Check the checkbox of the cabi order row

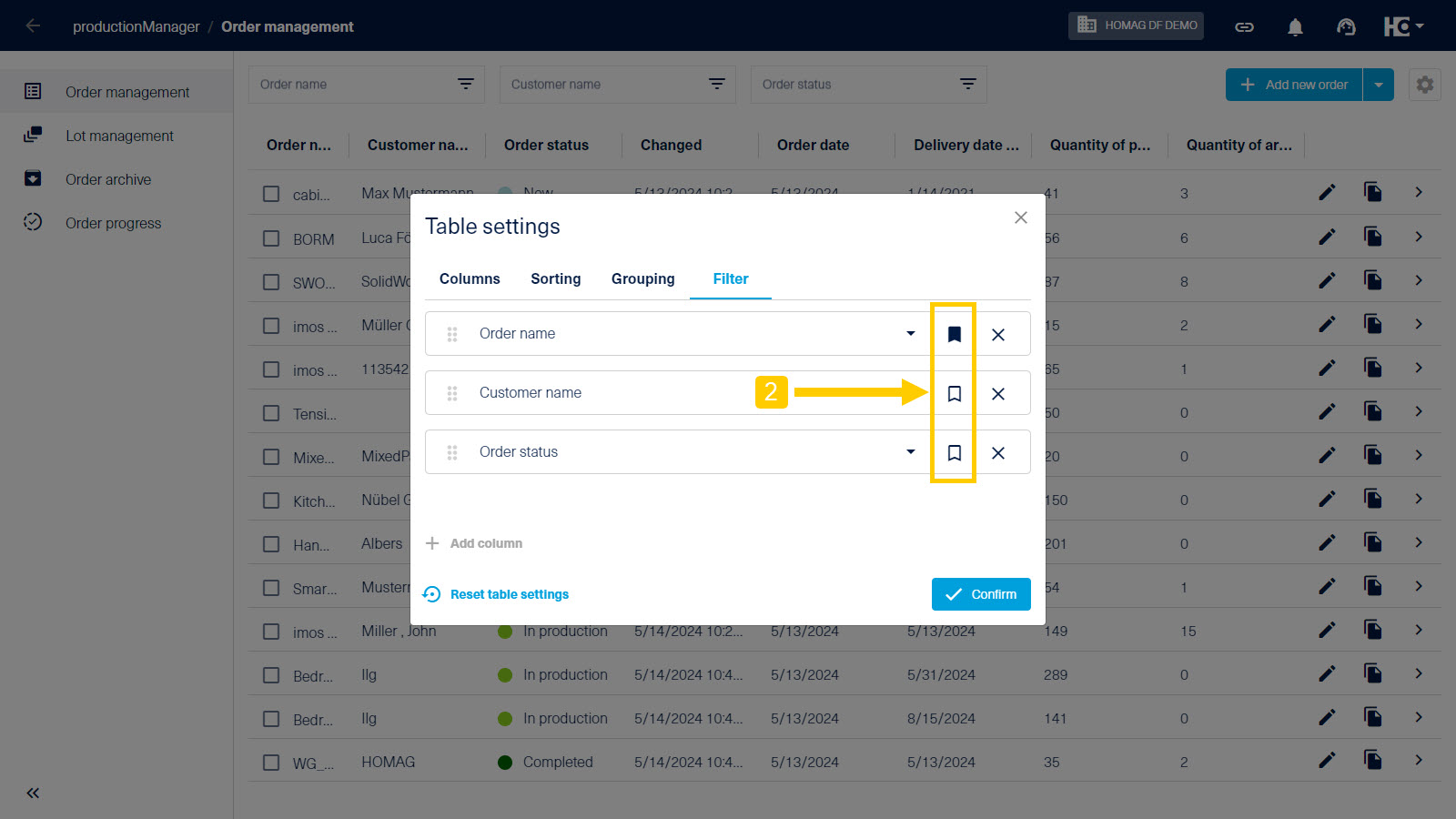tap(270, 194)
